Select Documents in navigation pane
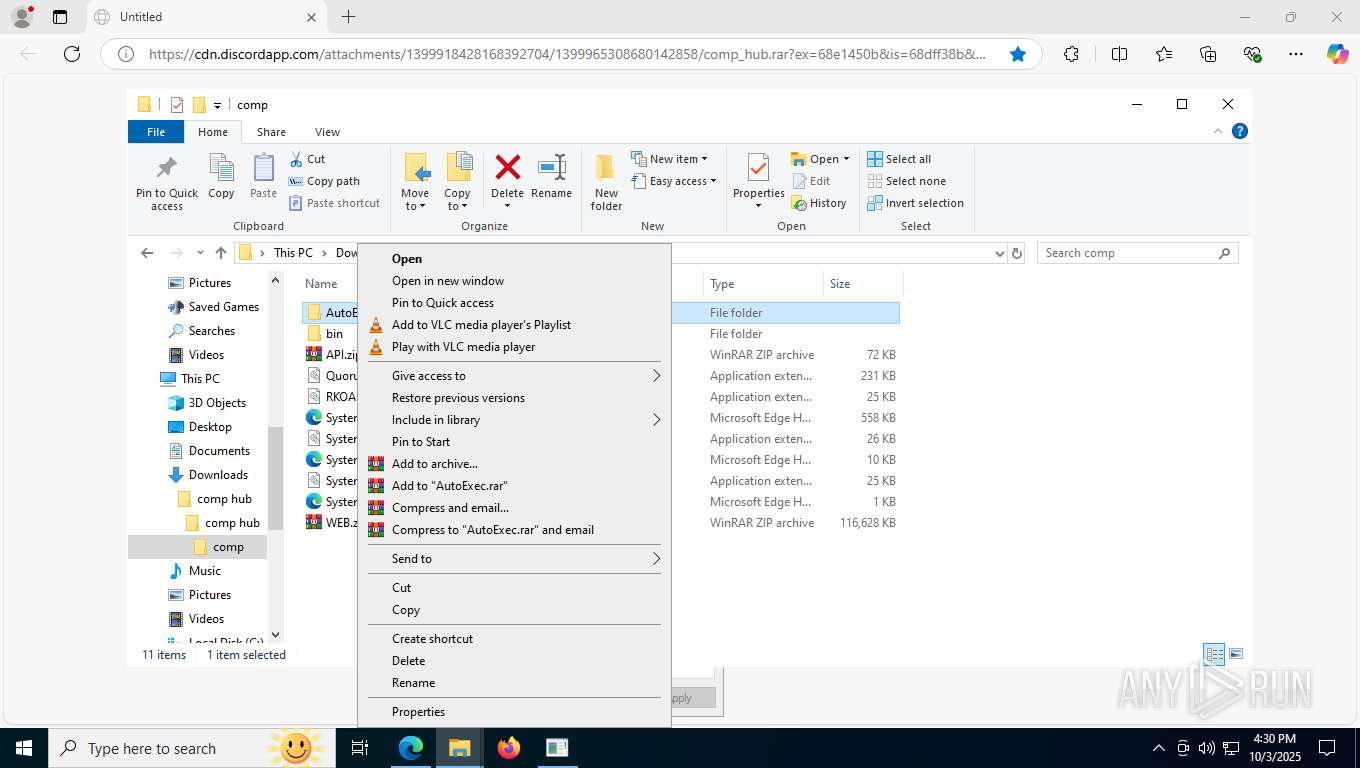The image size is (1360, 768). click(208, 451)
